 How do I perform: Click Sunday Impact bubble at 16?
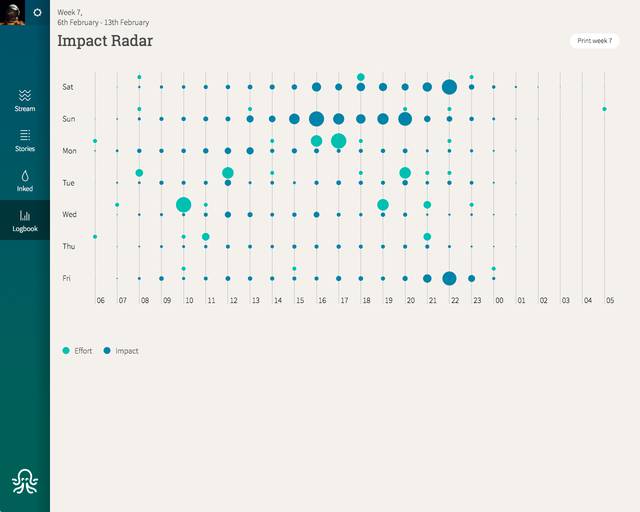pos(316,119)
